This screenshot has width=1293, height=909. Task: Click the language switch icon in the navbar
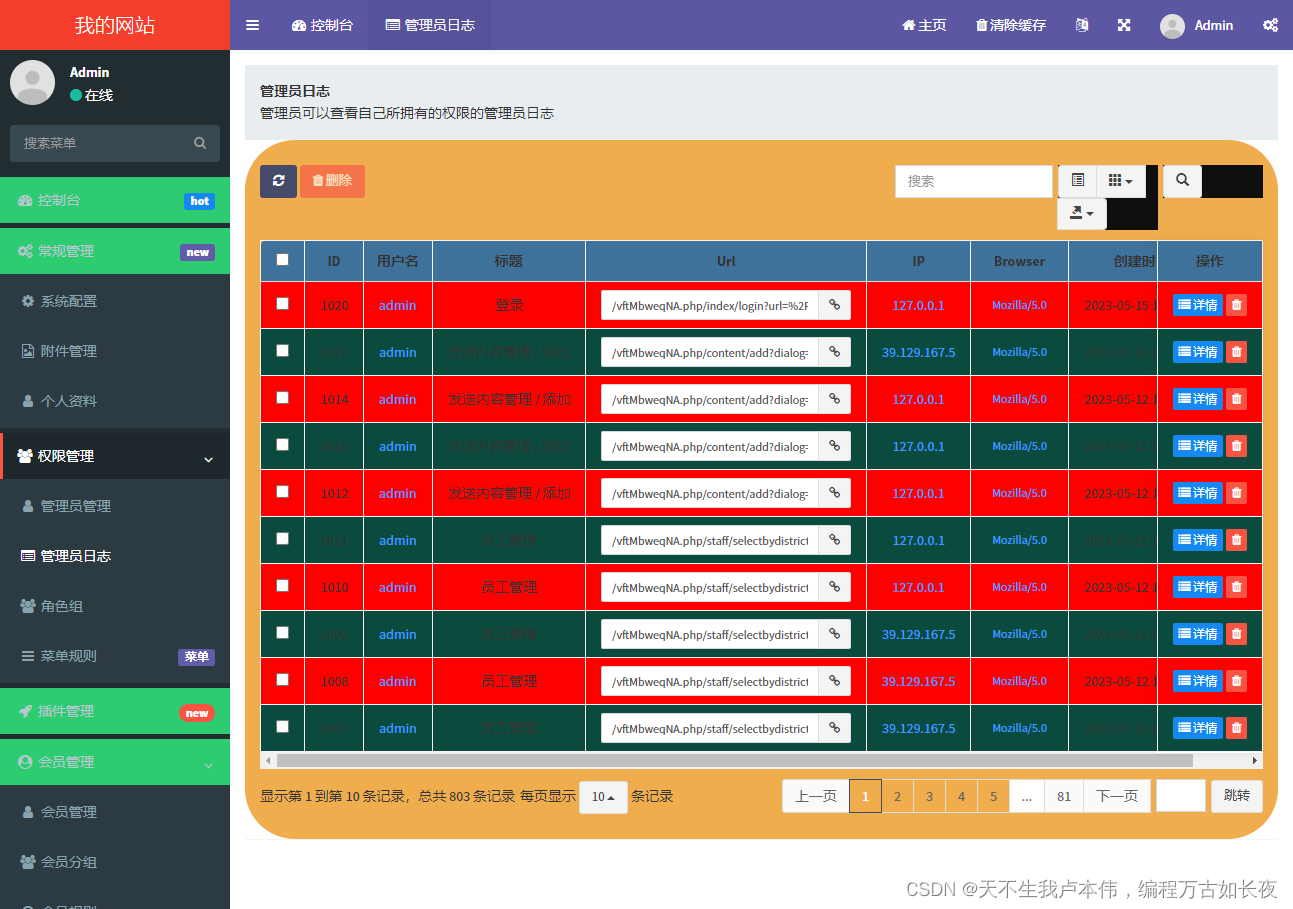tap(1081, 25)
